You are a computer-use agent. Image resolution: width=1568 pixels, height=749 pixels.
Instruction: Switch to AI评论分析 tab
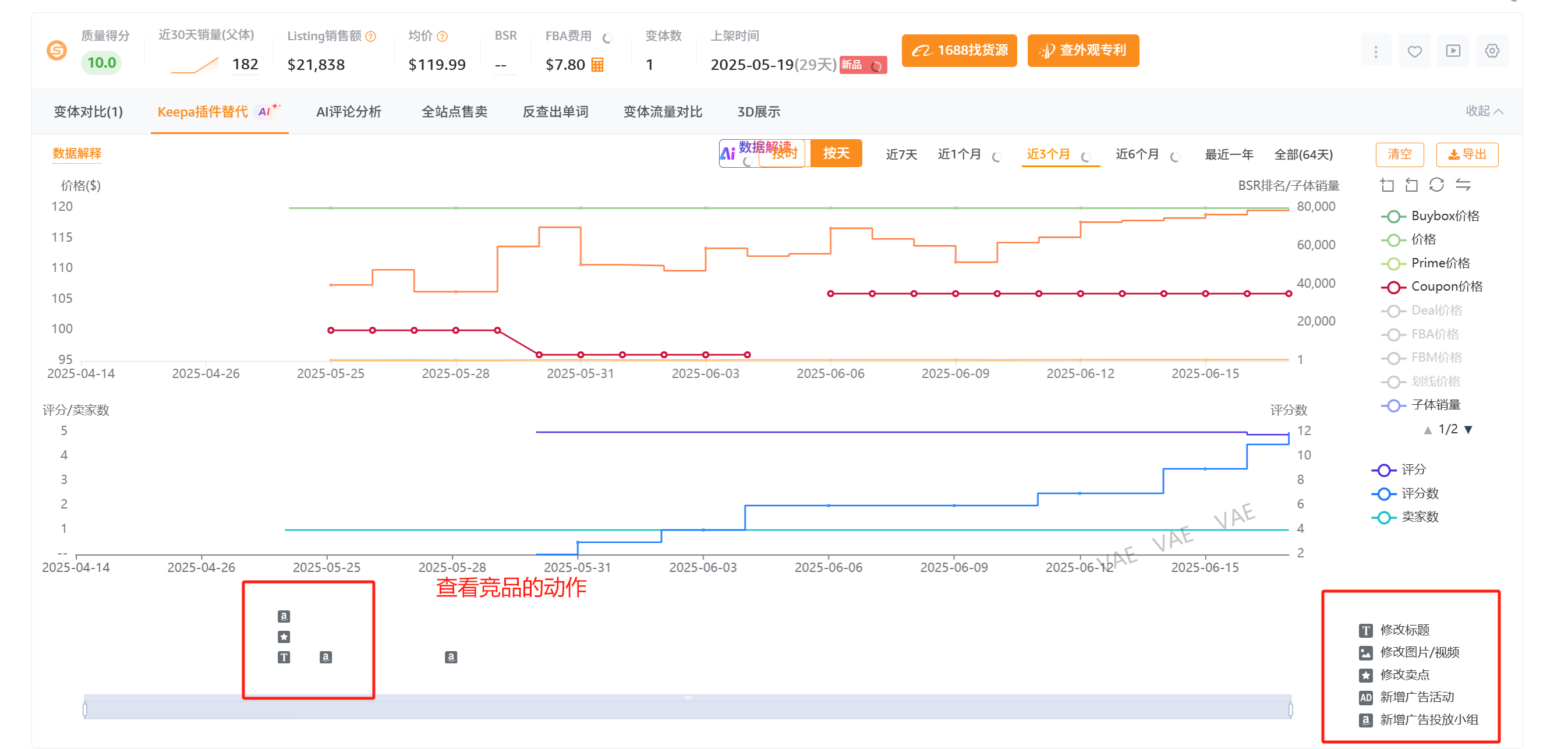(x=349, y=111)
